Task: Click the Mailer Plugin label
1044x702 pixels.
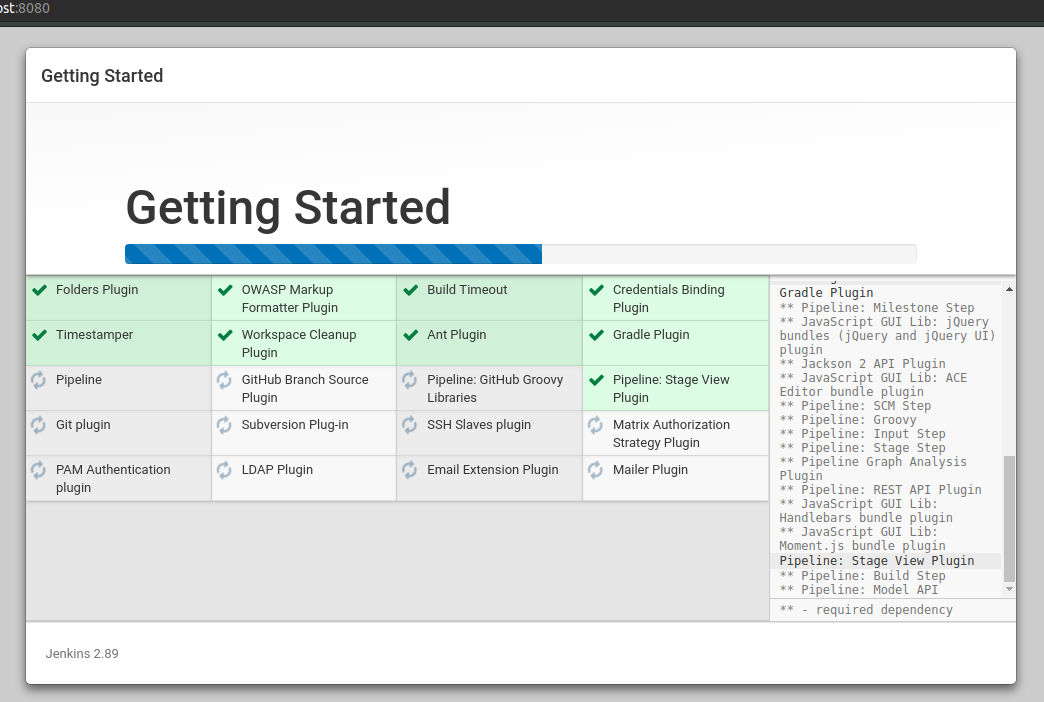Action: 651,470
